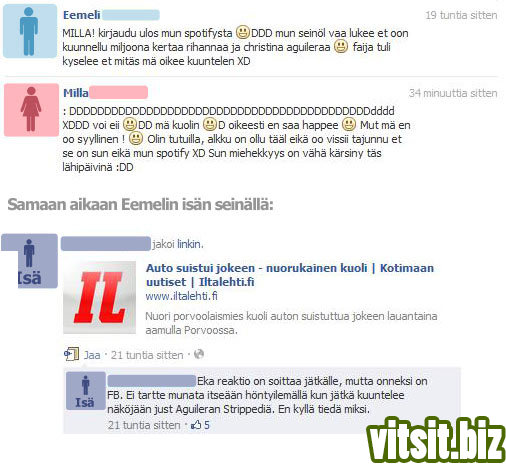Click the '34 minuuttia sitten' timestamp
This screenshot has height=465, width=506.
[453, 93]
